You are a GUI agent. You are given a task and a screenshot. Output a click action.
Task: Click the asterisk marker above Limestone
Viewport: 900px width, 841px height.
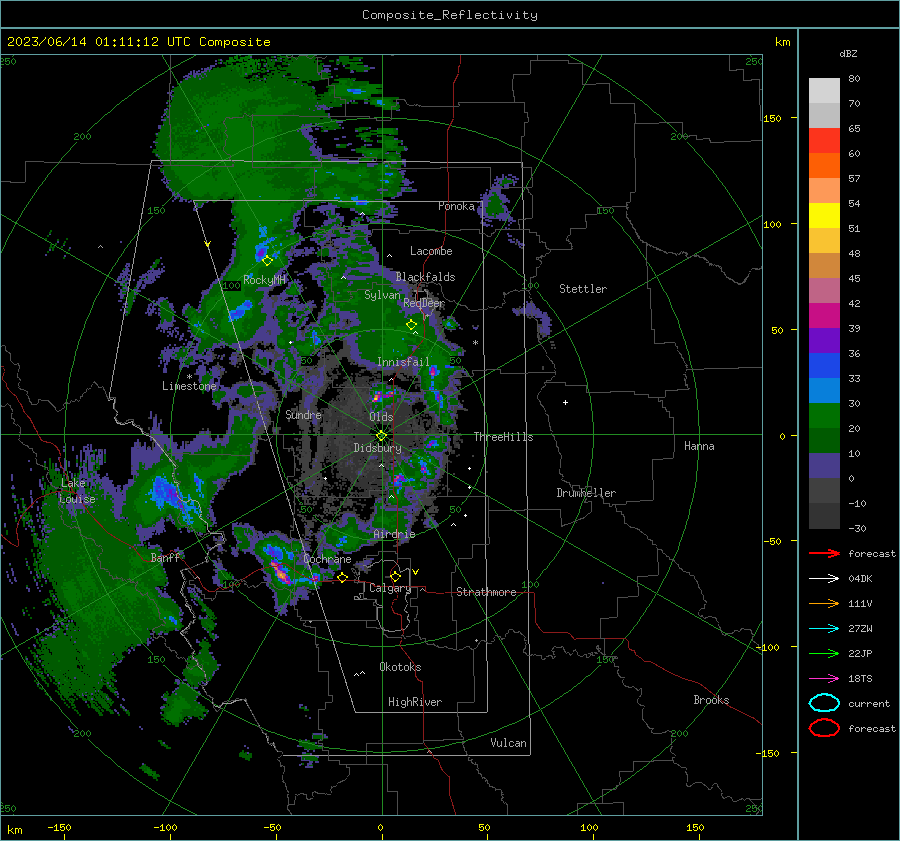pos(189,377)
